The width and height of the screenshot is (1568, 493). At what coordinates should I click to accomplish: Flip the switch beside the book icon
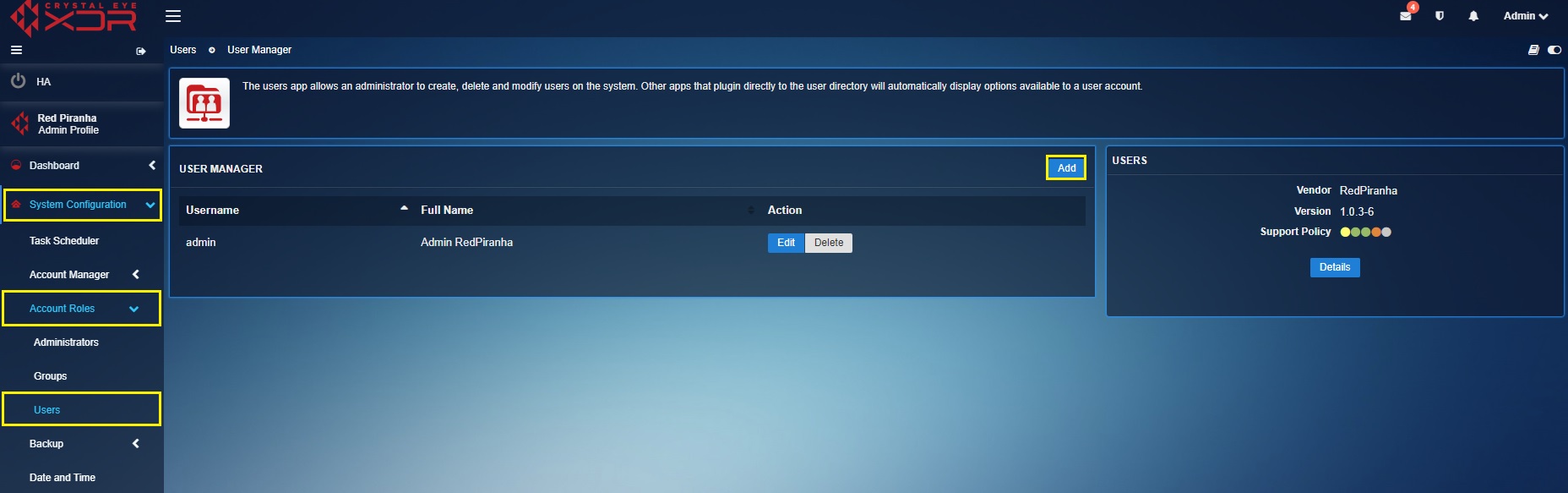click(1554, 50)
